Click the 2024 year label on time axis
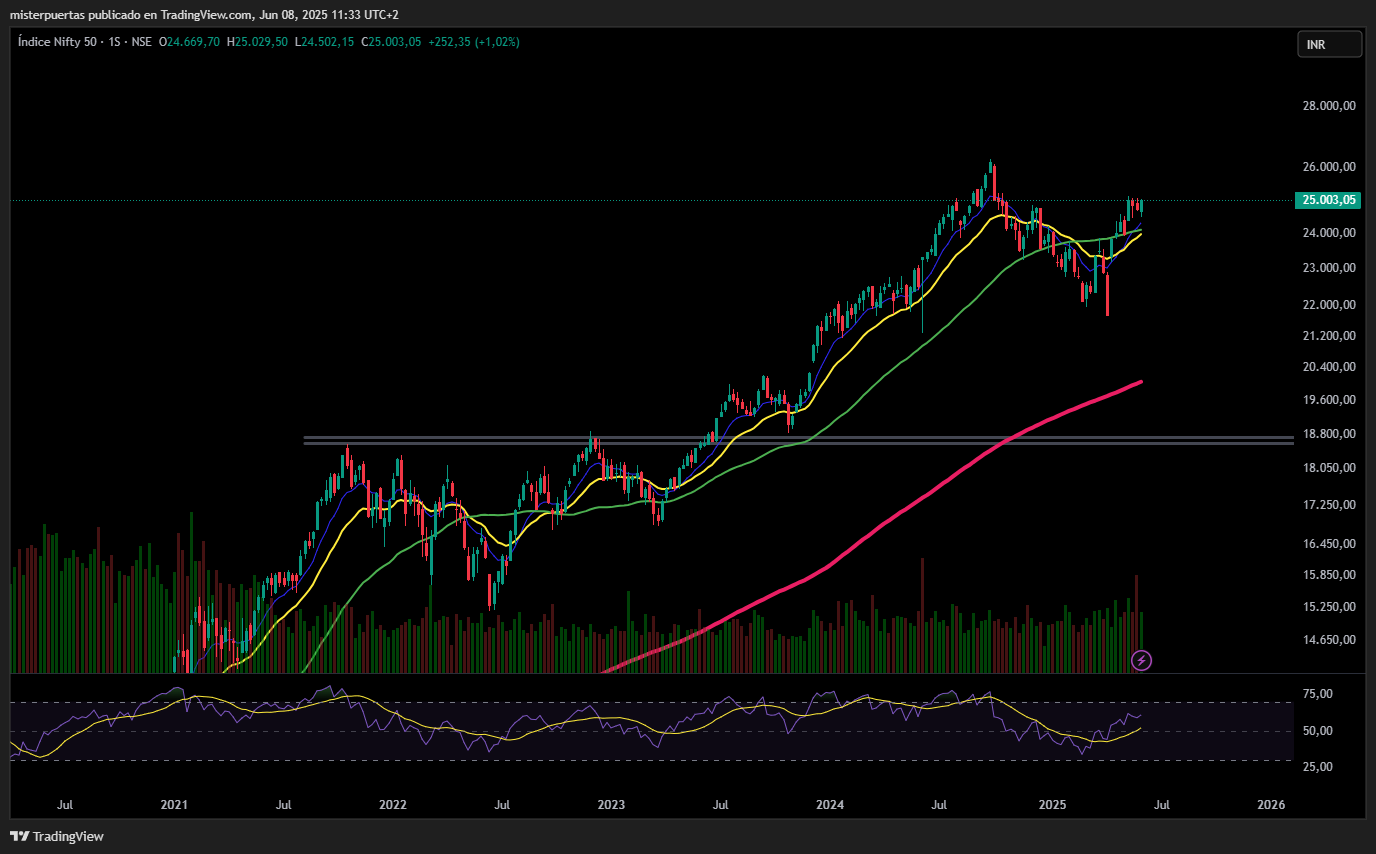This screenshot has width=1376, height=854. point(830,805)
